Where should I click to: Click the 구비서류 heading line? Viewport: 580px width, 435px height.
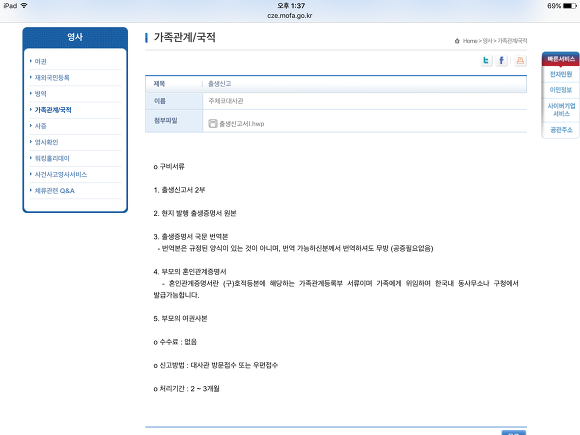tap(169, 166)
